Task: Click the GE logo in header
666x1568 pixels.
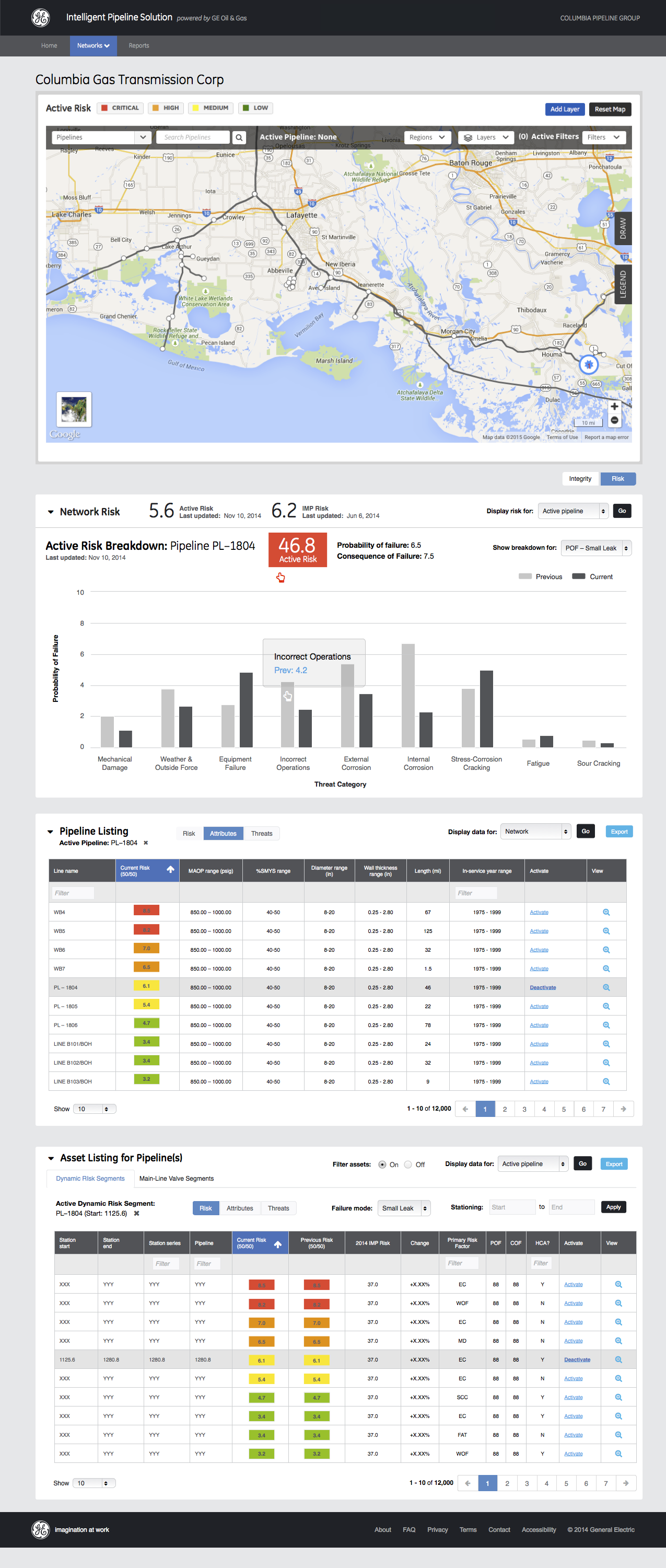Action: 40,18
